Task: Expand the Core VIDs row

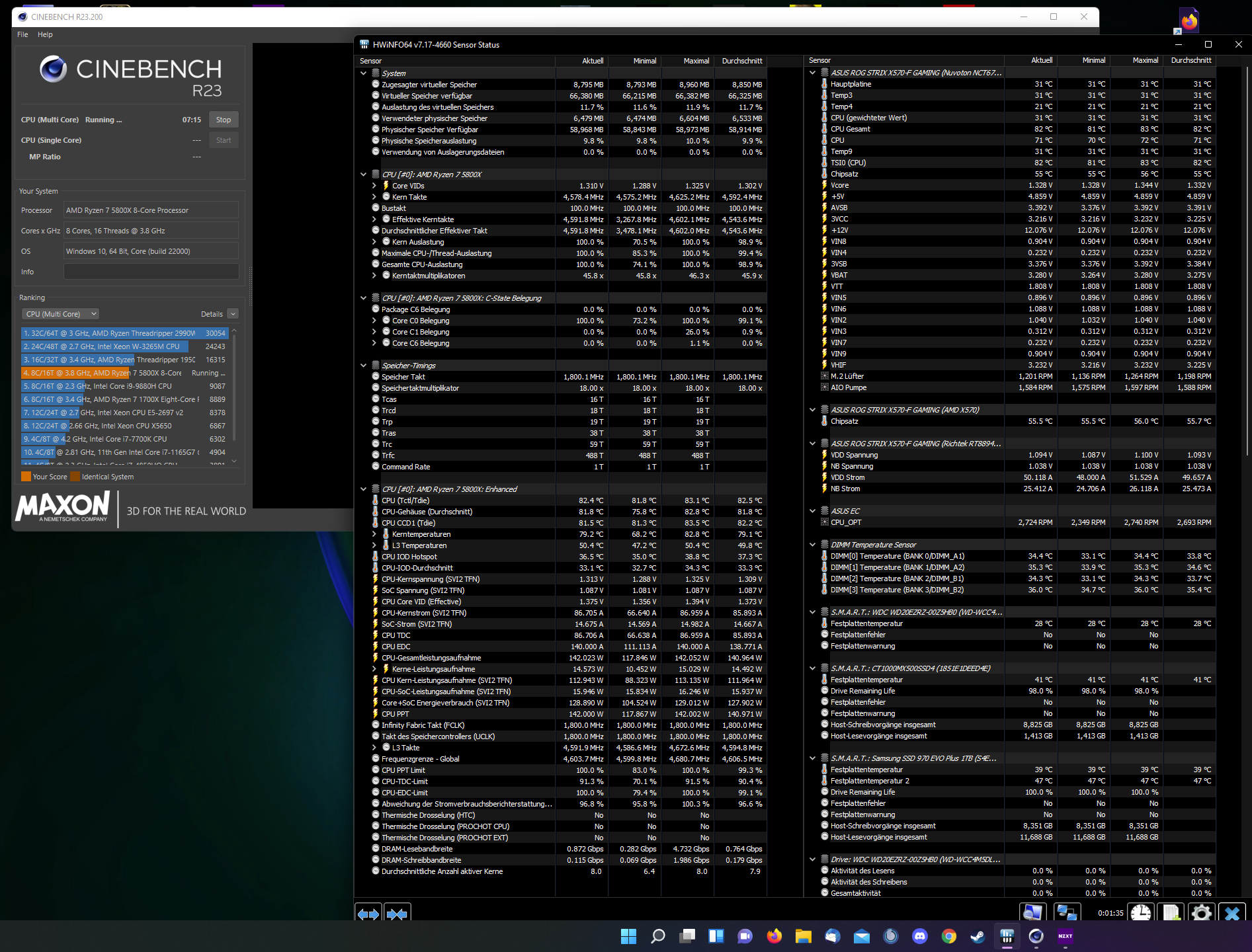Action: (374, 186)
